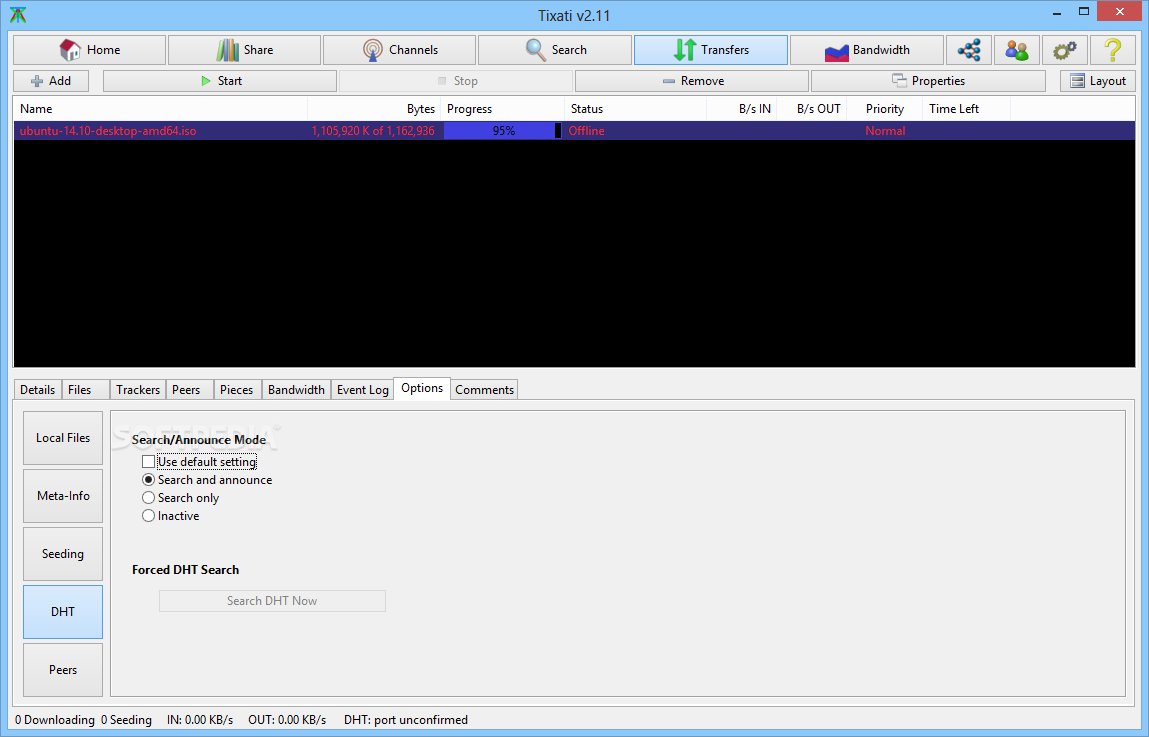1149x737 pixels.
Task: Click the DHT network nodes icon
Action: (969, 50)
